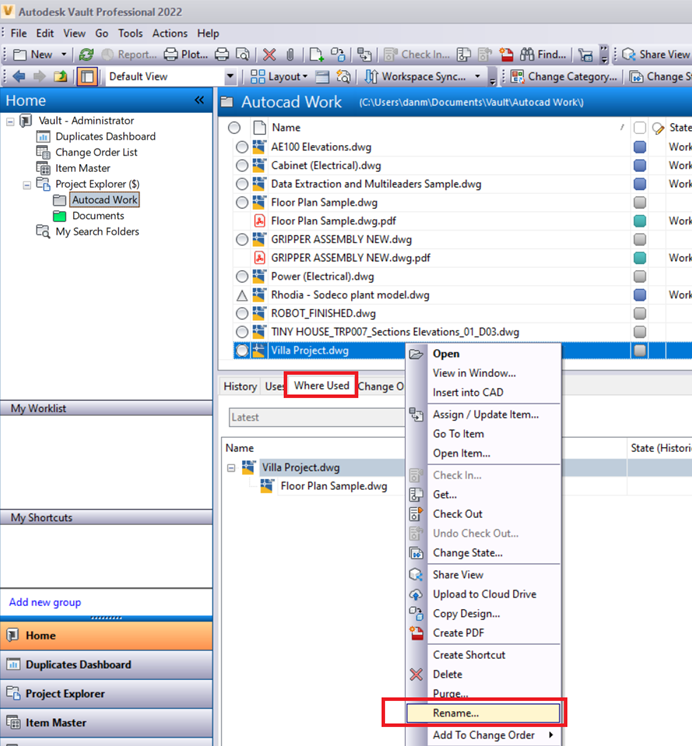Choose Open in the context menu

(x=483, y=354)
